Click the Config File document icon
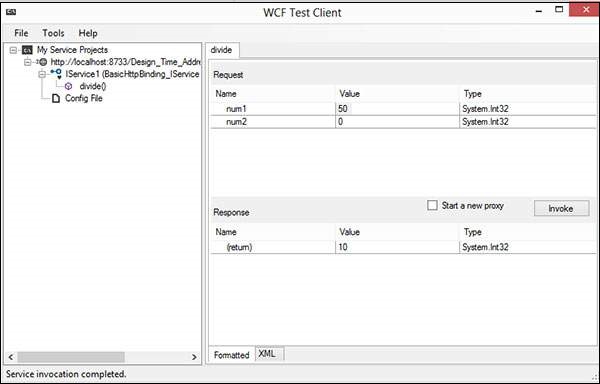600x384 pixels. coord(56,99)
